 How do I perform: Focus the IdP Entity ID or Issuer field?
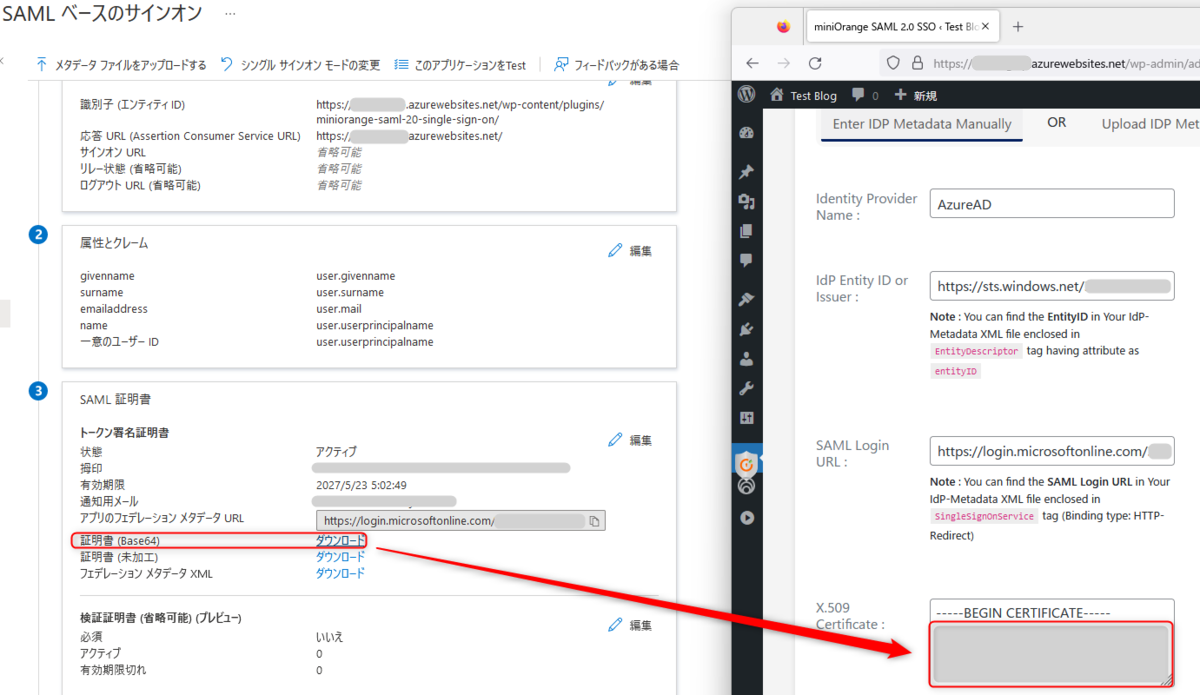pyautogui.click(x=1052, y=286)
